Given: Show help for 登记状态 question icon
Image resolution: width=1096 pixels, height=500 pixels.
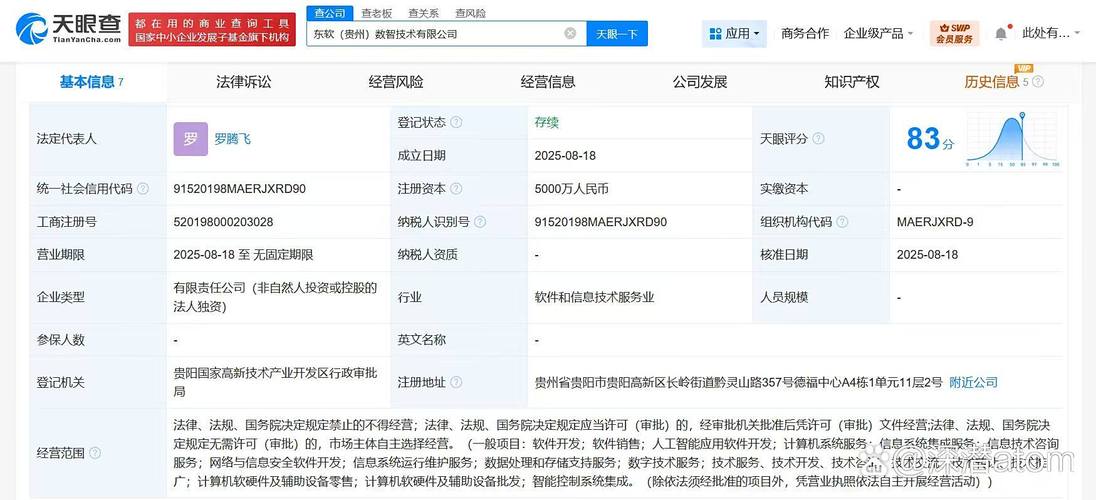Looking at the screenshot, I should tap(456, 122).
